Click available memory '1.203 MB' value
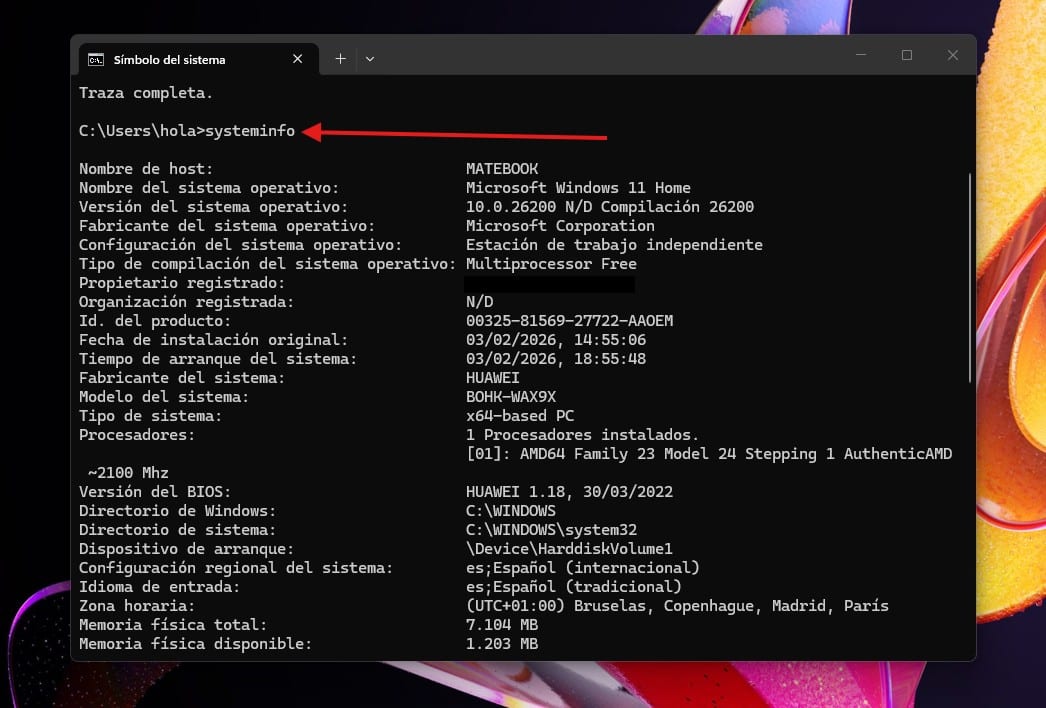The width and height of the screenshot is (1046, 708). tap(502, 644)
